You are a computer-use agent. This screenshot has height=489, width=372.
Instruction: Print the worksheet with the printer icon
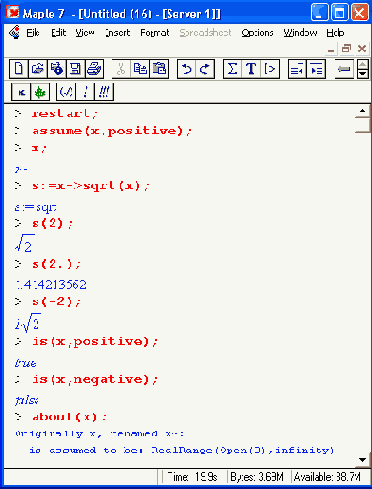click(x=94, y=69)
